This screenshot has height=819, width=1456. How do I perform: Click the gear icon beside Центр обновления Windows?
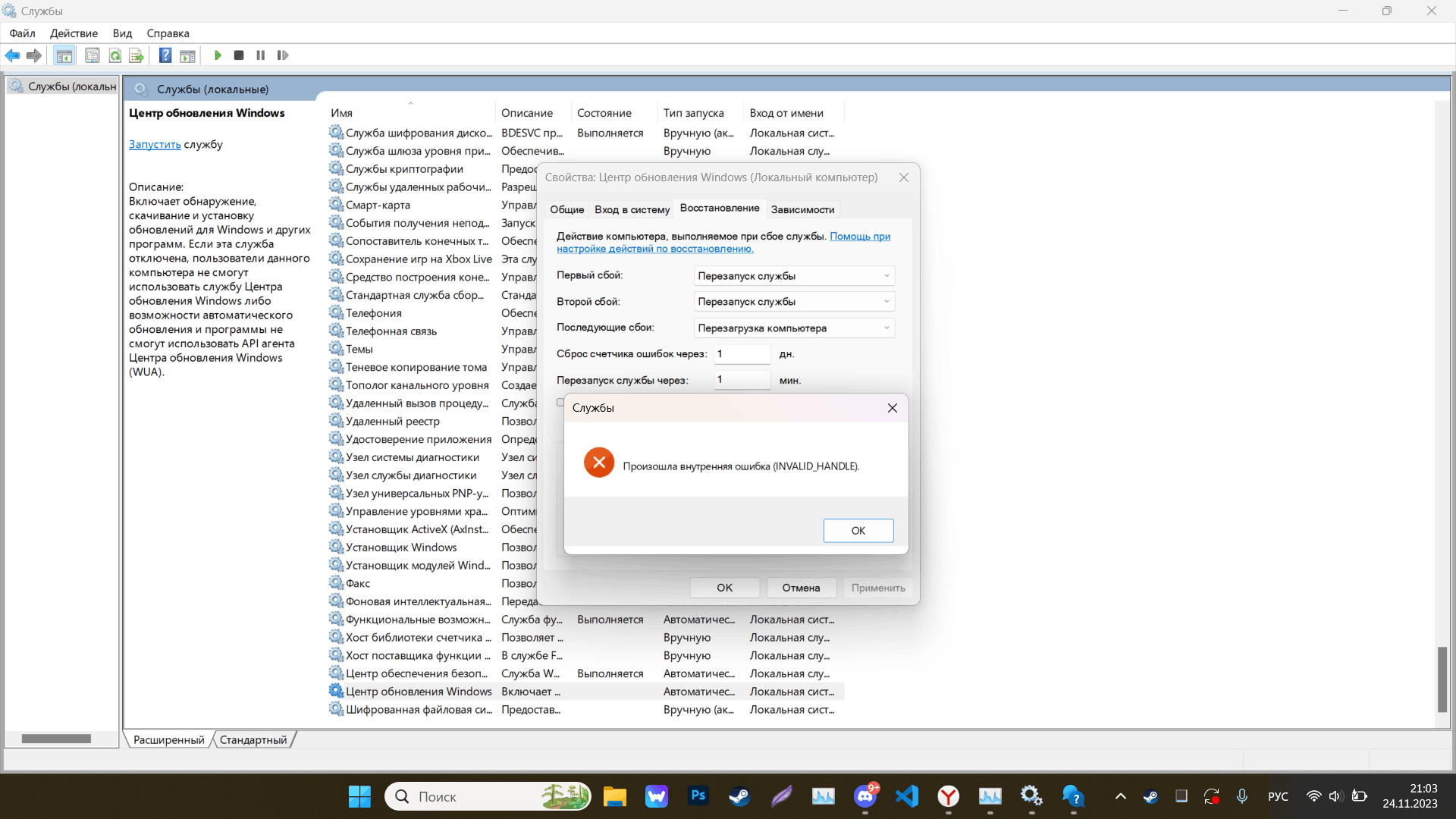pyautogui.click(x=336, y=691)
